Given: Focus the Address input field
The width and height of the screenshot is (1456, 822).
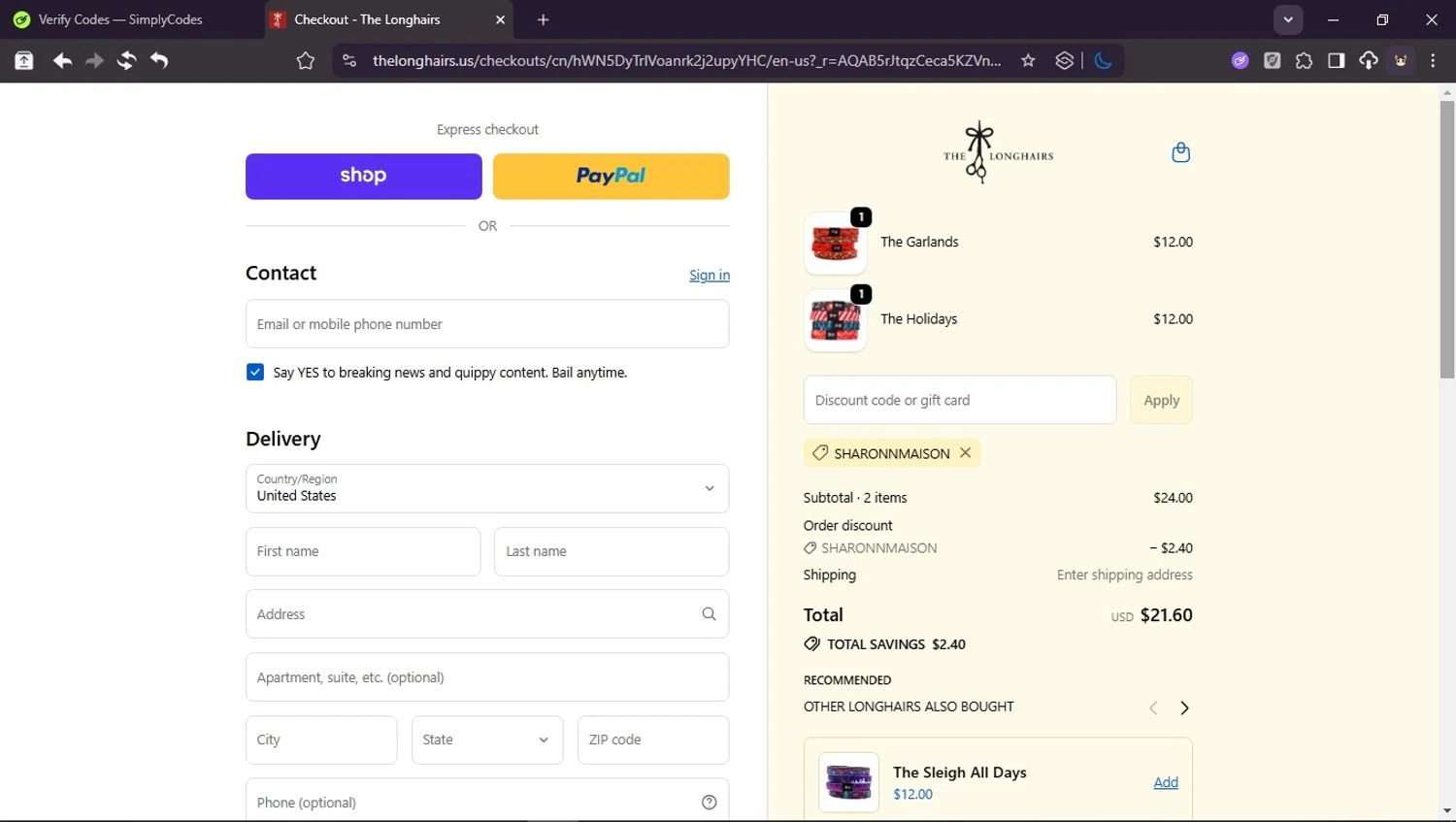Looking at the screenshot, I should point(487,614).
